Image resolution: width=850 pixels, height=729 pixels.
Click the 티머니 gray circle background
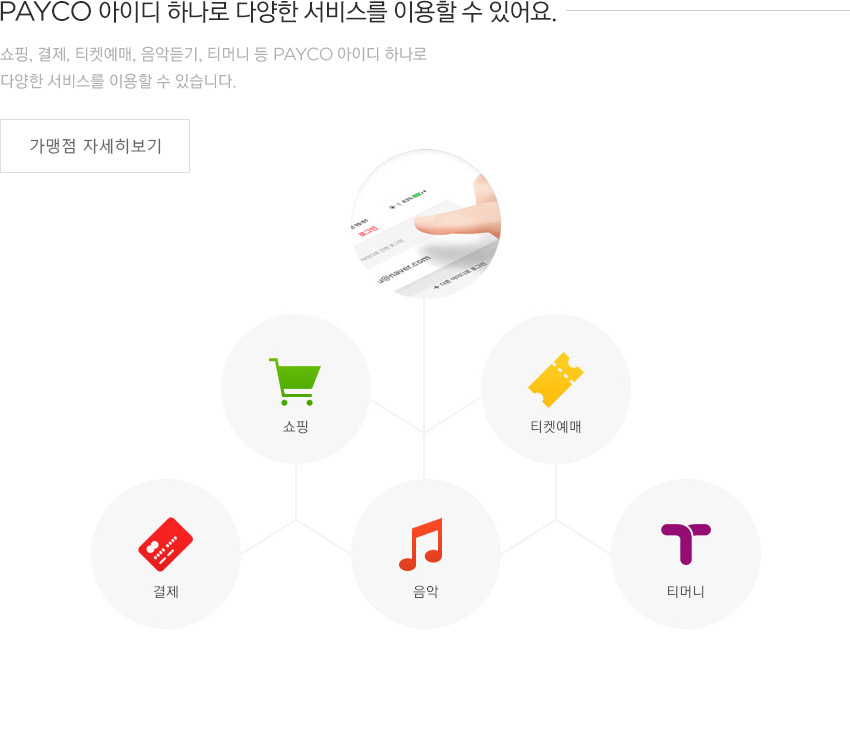[x=686, y=554]
